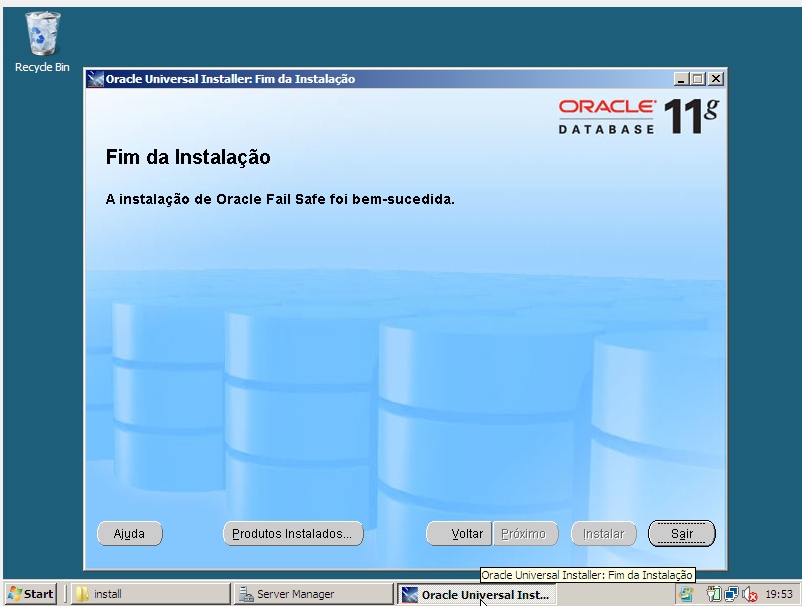Click the disabled Instalar button
Viewport: 802px width, 606px height.
(x=602, y=533)
